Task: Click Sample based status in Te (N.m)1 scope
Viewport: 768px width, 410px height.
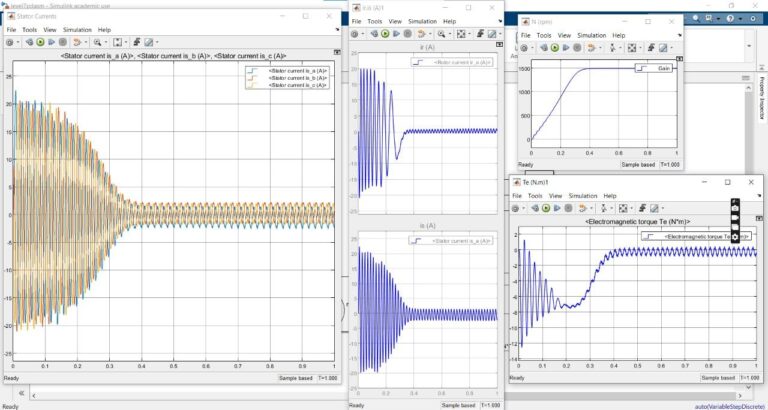Action: [719, 378]
